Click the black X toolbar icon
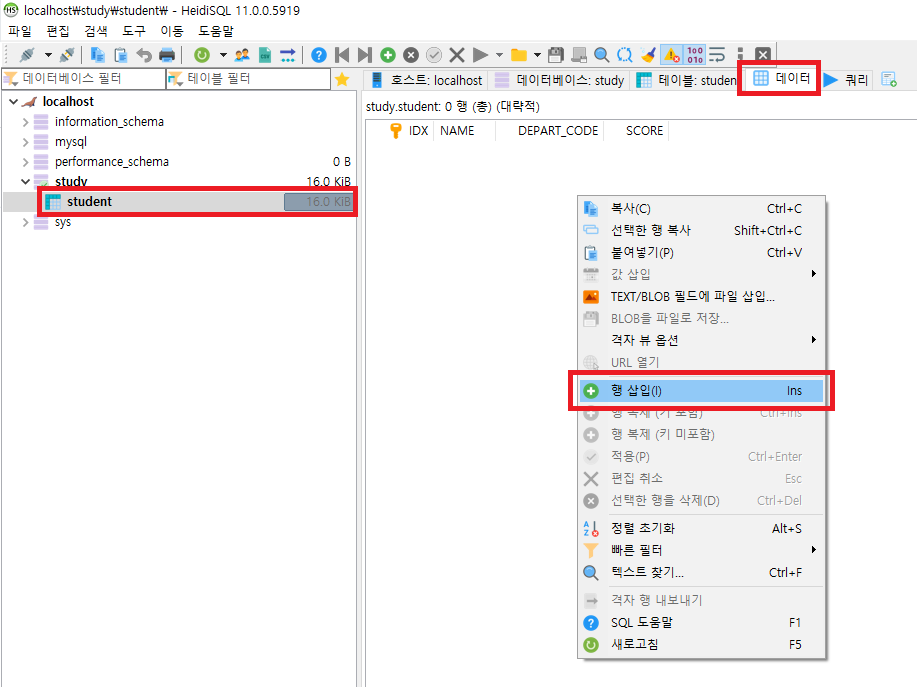917x687 pixels. [x=763, y=55]
